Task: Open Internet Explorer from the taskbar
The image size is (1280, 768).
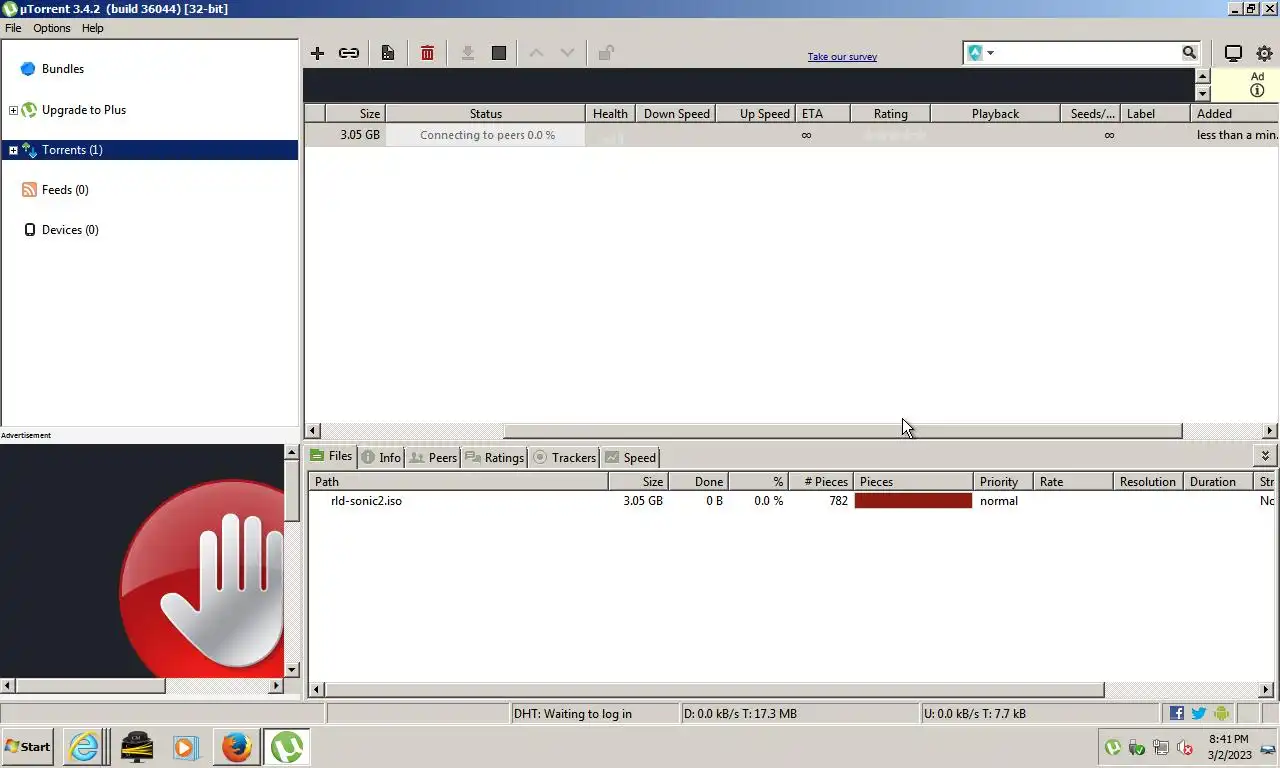Action: (84, 747)
